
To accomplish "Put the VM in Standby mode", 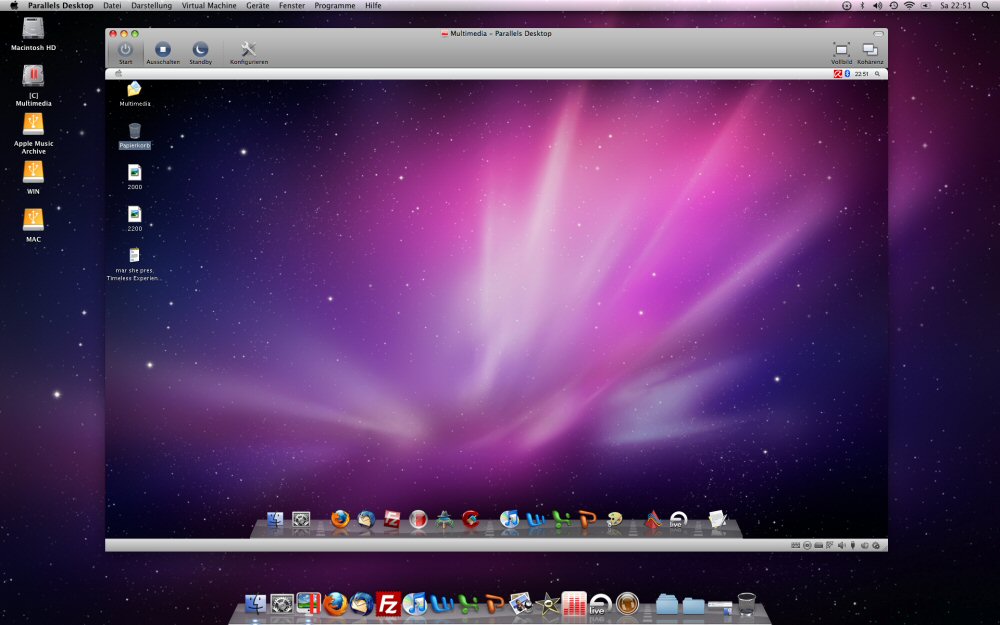I will pos(200,50).
